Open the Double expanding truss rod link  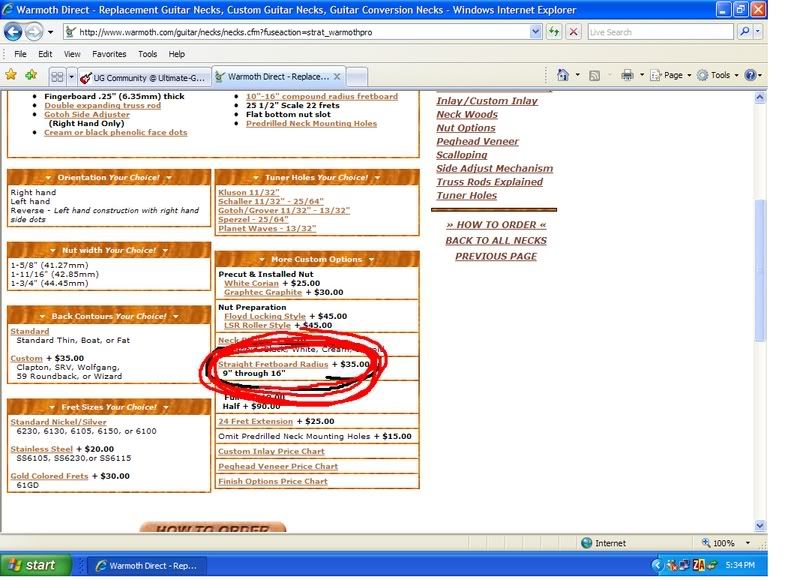coord(103,106)
